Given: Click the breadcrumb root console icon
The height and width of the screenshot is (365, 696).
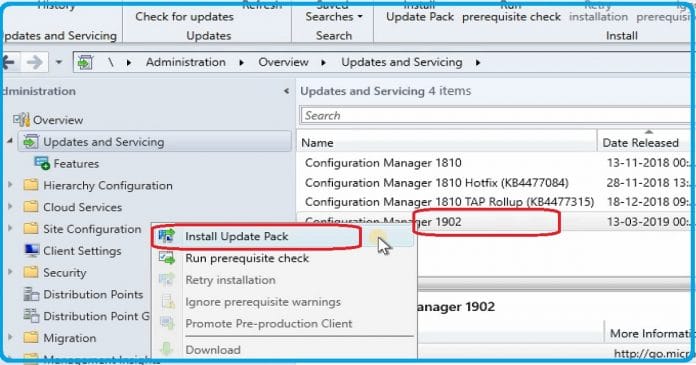Looking at the screenshot, I should [x=85, y=62].
